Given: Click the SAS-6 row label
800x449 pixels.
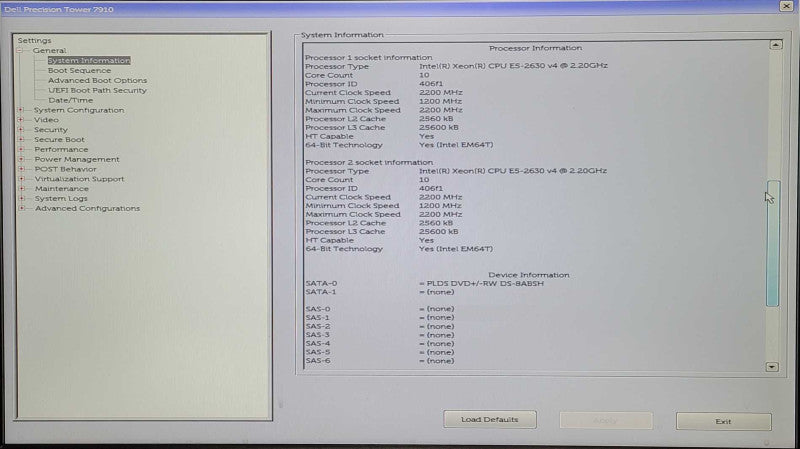Looking at the screenshot, I should point(318,361).
